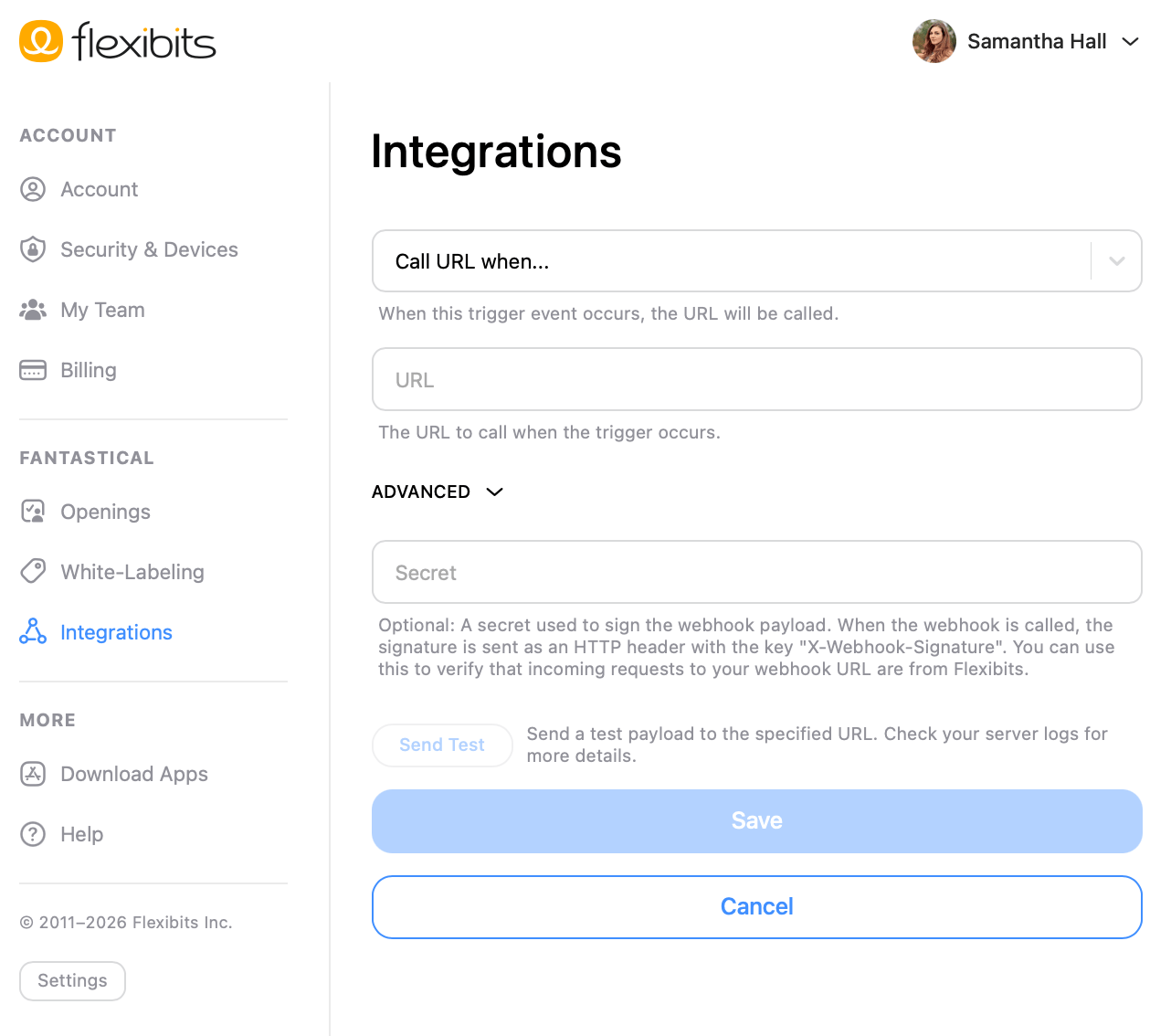Click the Openings icon in sidebar
The width and height of the screenshot is (1171, 1036).
coord(33,512)
